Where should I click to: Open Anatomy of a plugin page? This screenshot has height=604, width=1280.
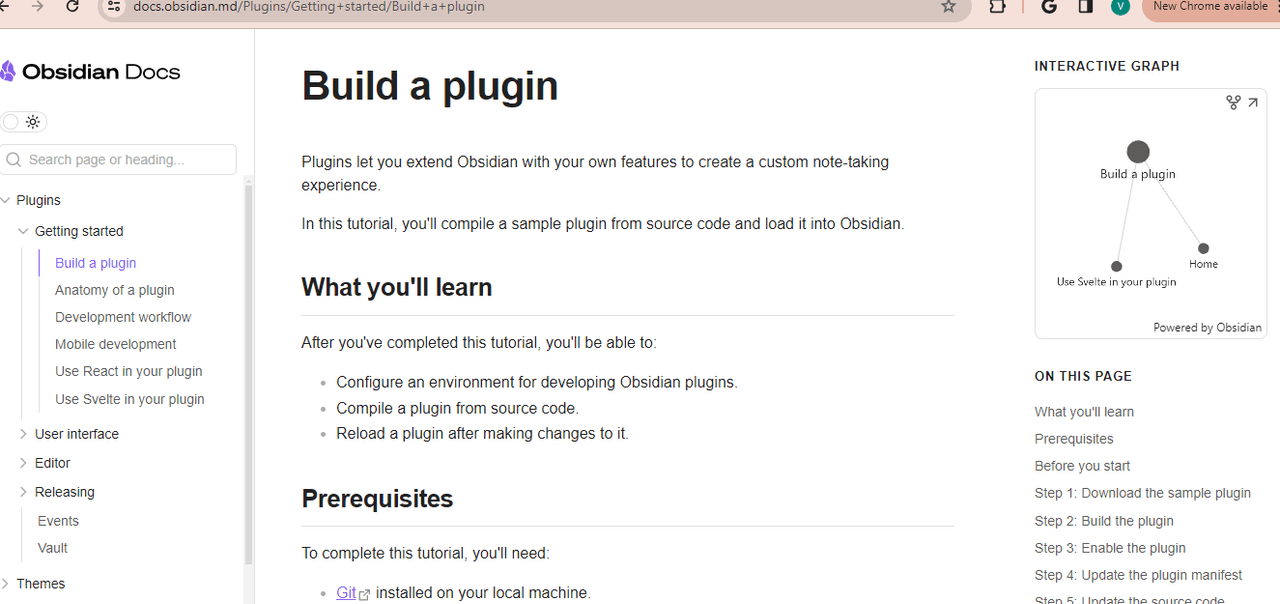click(x=115, y=290)
